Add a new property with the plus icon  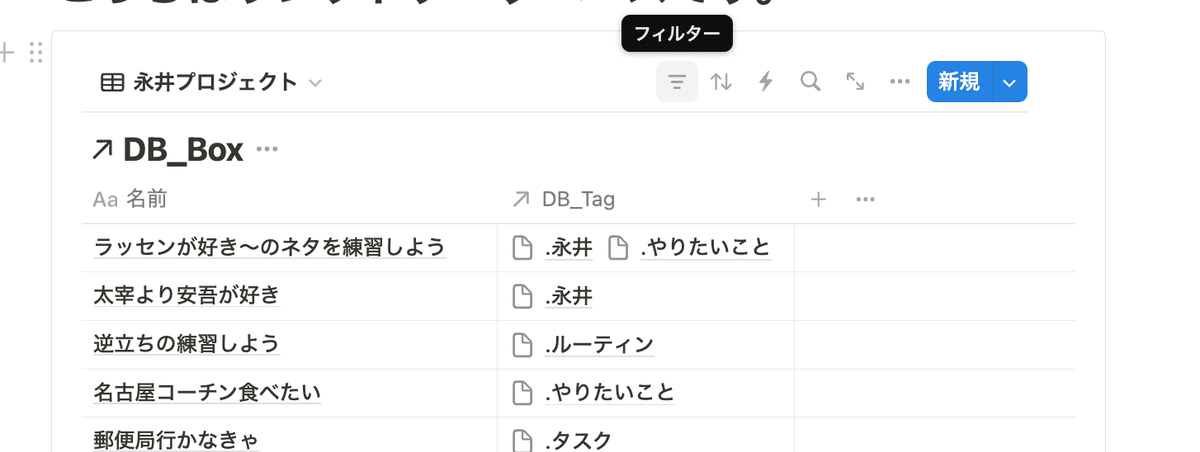pos(818,199)
